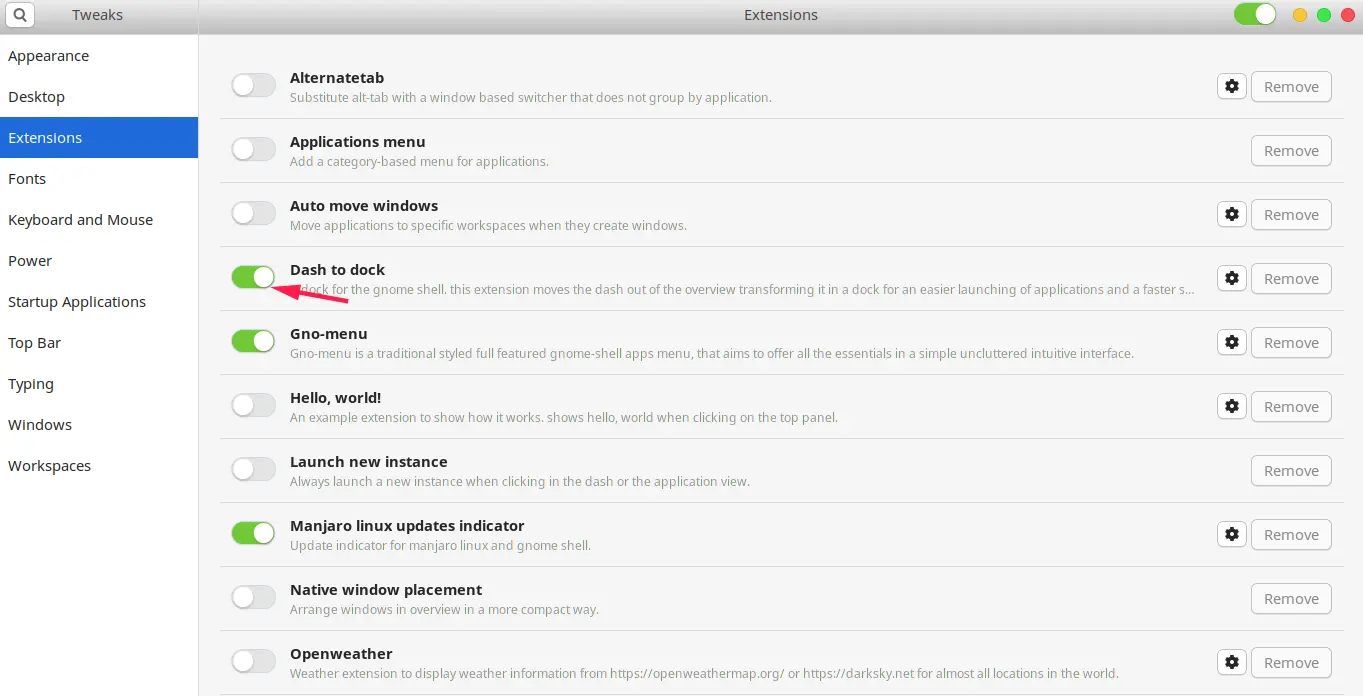
Task: Remove the Hello, world! extension
Action: [x=1291, y=407]
